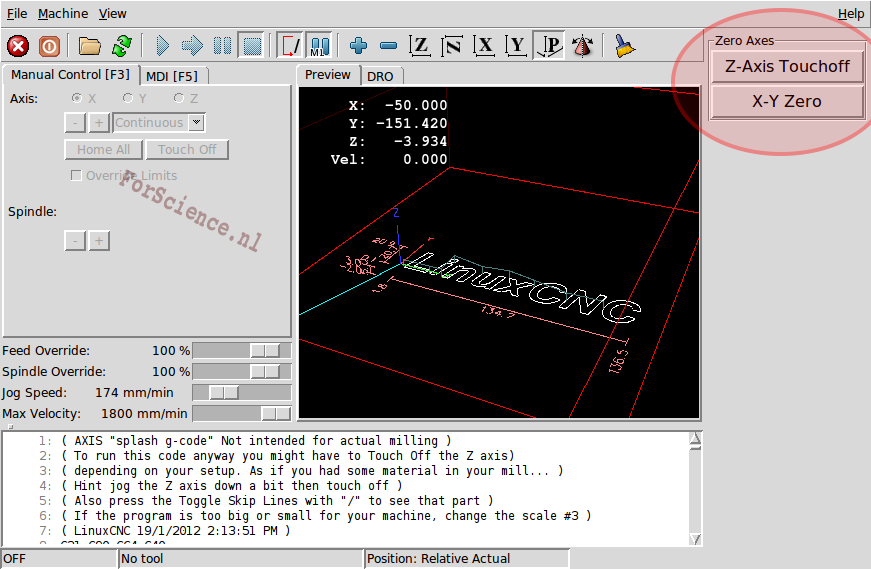The width and height of the screenshot is (871, 569).
Task: Select the Z axis radio button
Action: [x=179, y=98]
